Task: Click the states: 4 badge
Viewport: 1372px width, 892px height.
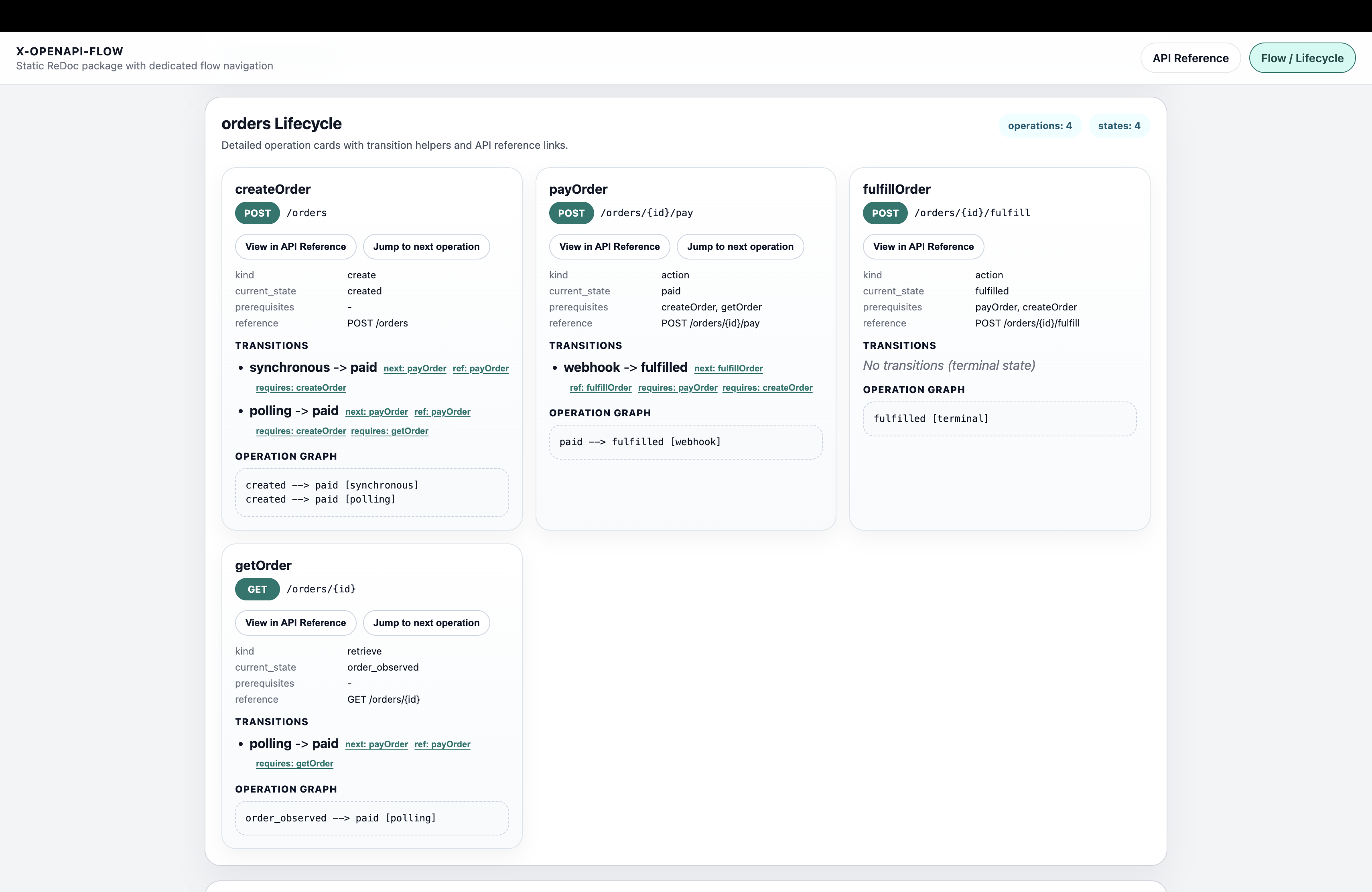Action: pyautogui.click(x=1119, y=126)
